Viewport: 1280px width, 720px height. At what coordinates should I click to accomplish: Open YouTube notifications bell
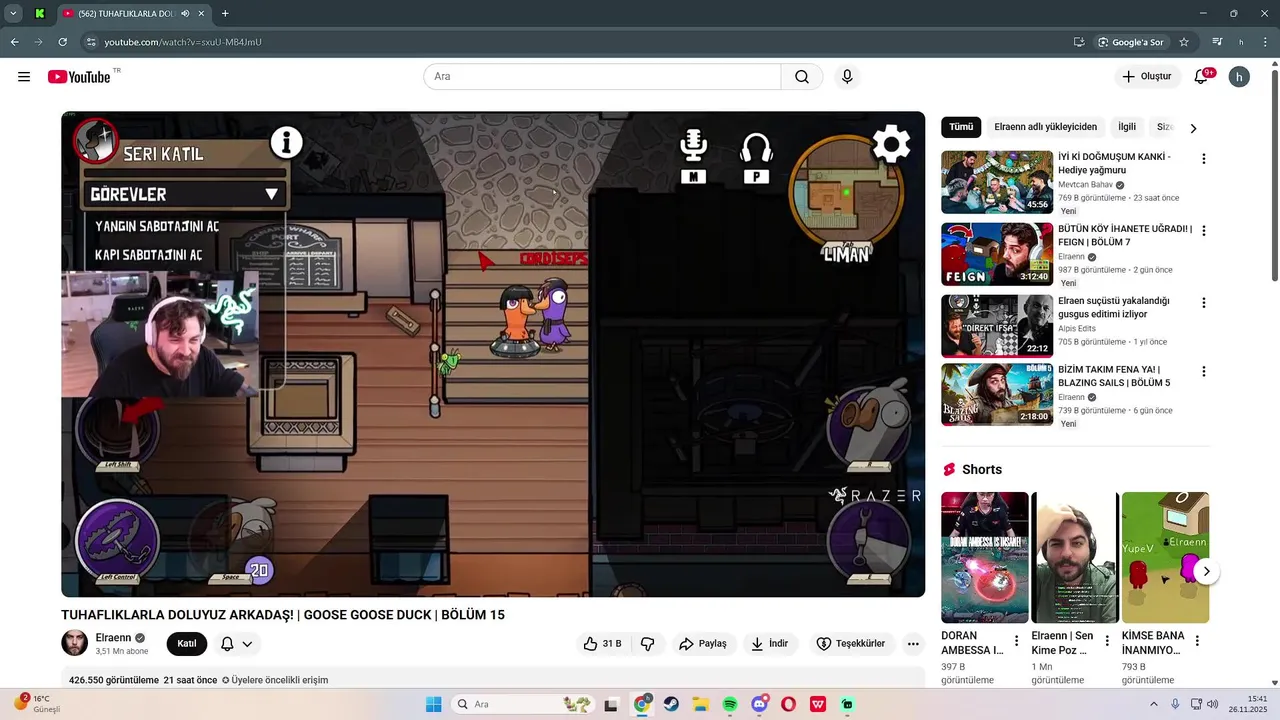(x=1201, y=77)
